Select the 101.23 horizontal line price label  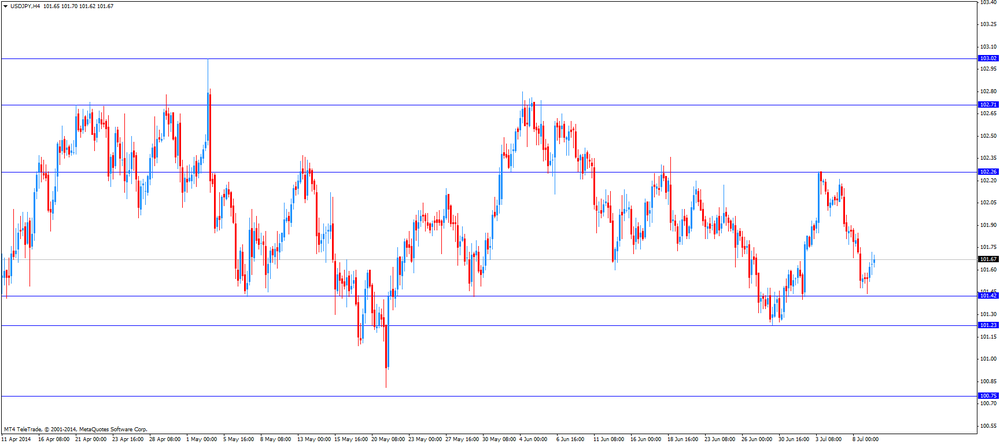coord(987,325)
